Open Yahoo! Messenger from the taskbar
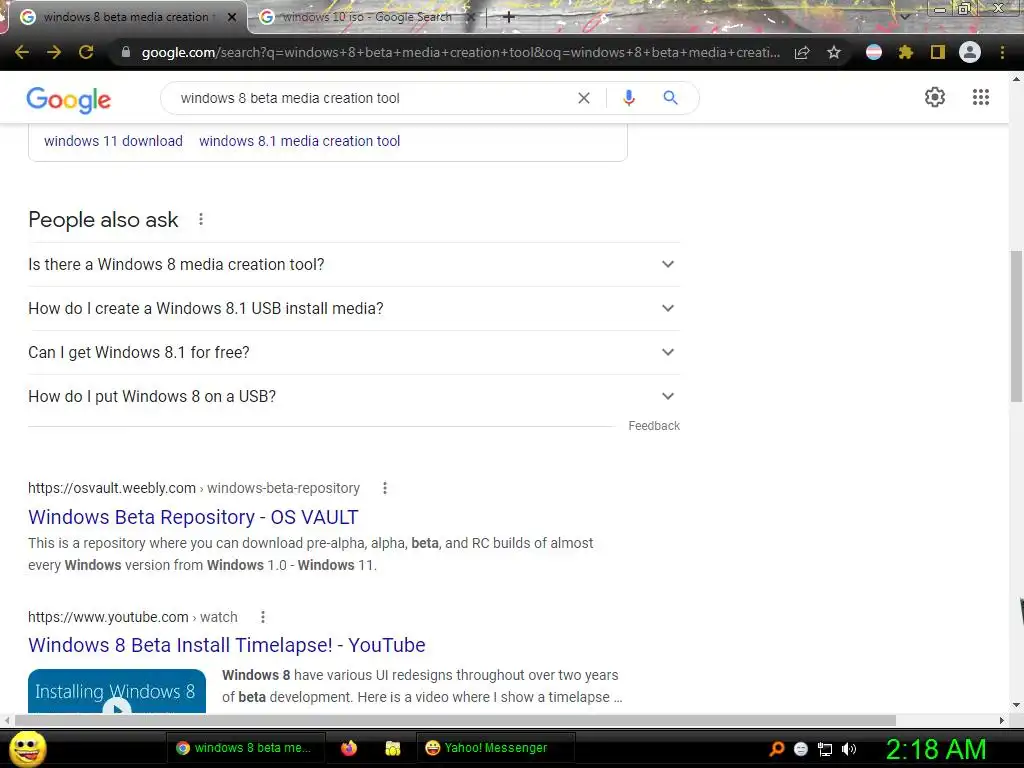Image resolution: width=1024 pixels, height=768 pixels. pos(495,748)
